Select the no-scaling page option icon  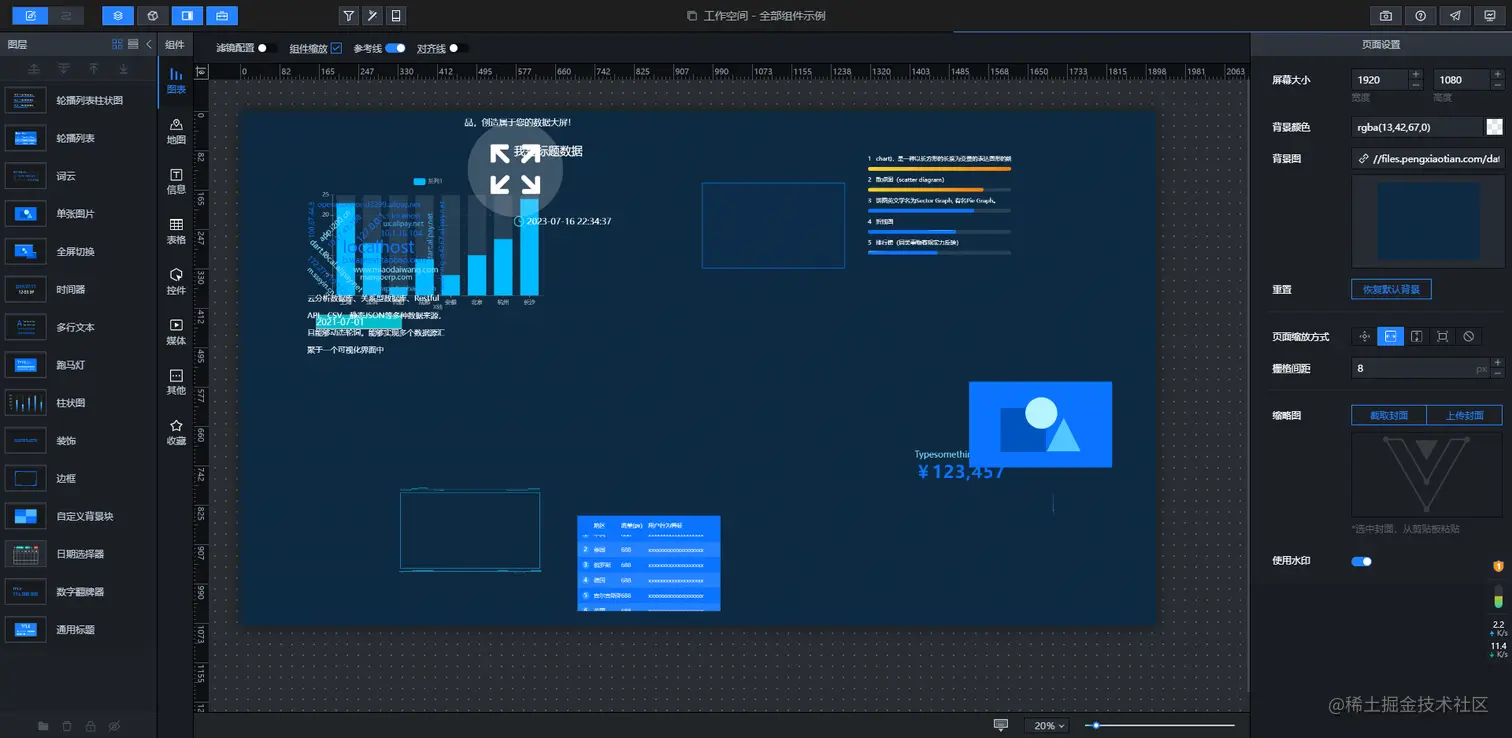(x=1468, y=337)
